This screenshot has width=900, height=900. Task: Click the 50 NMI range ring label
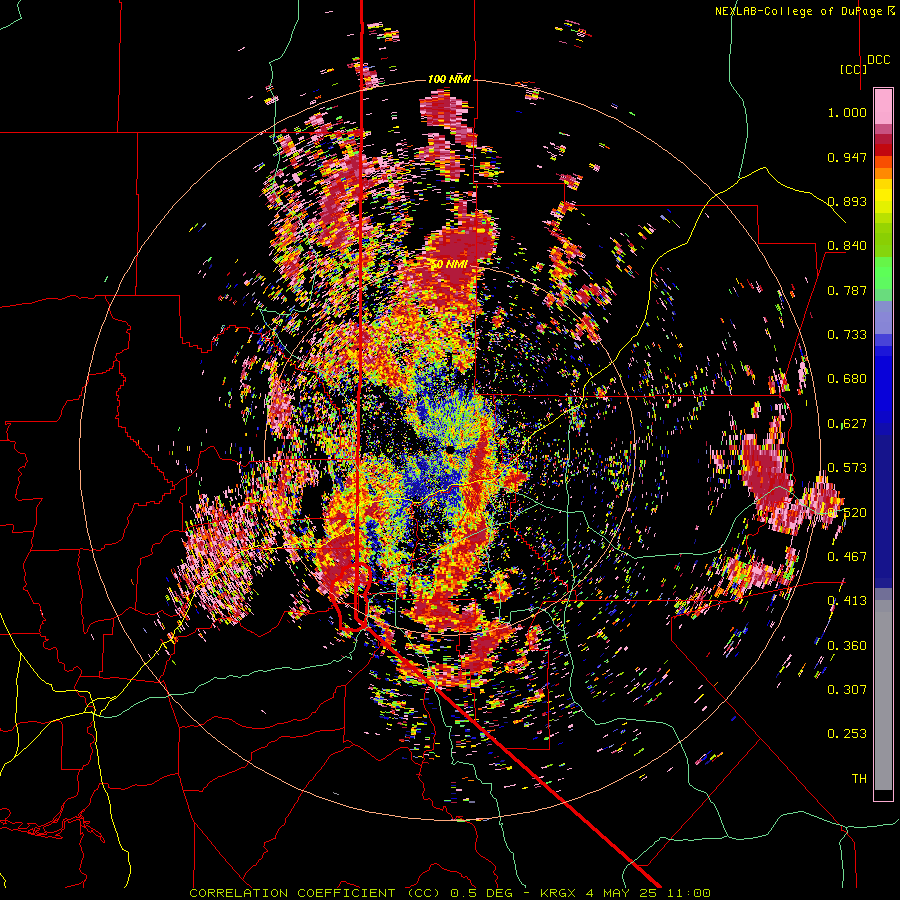click(x=449, y=265)
